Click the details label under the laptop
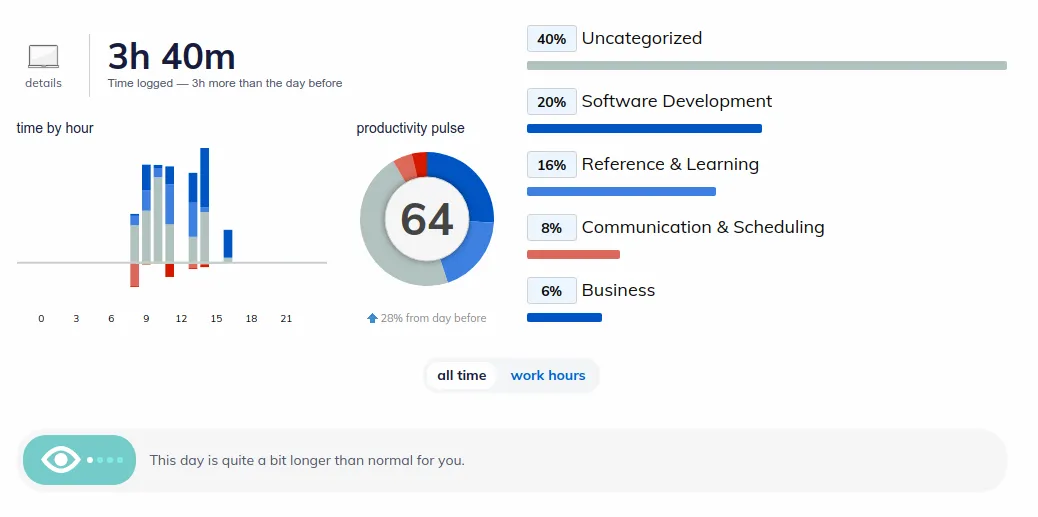 pos(43,84)
